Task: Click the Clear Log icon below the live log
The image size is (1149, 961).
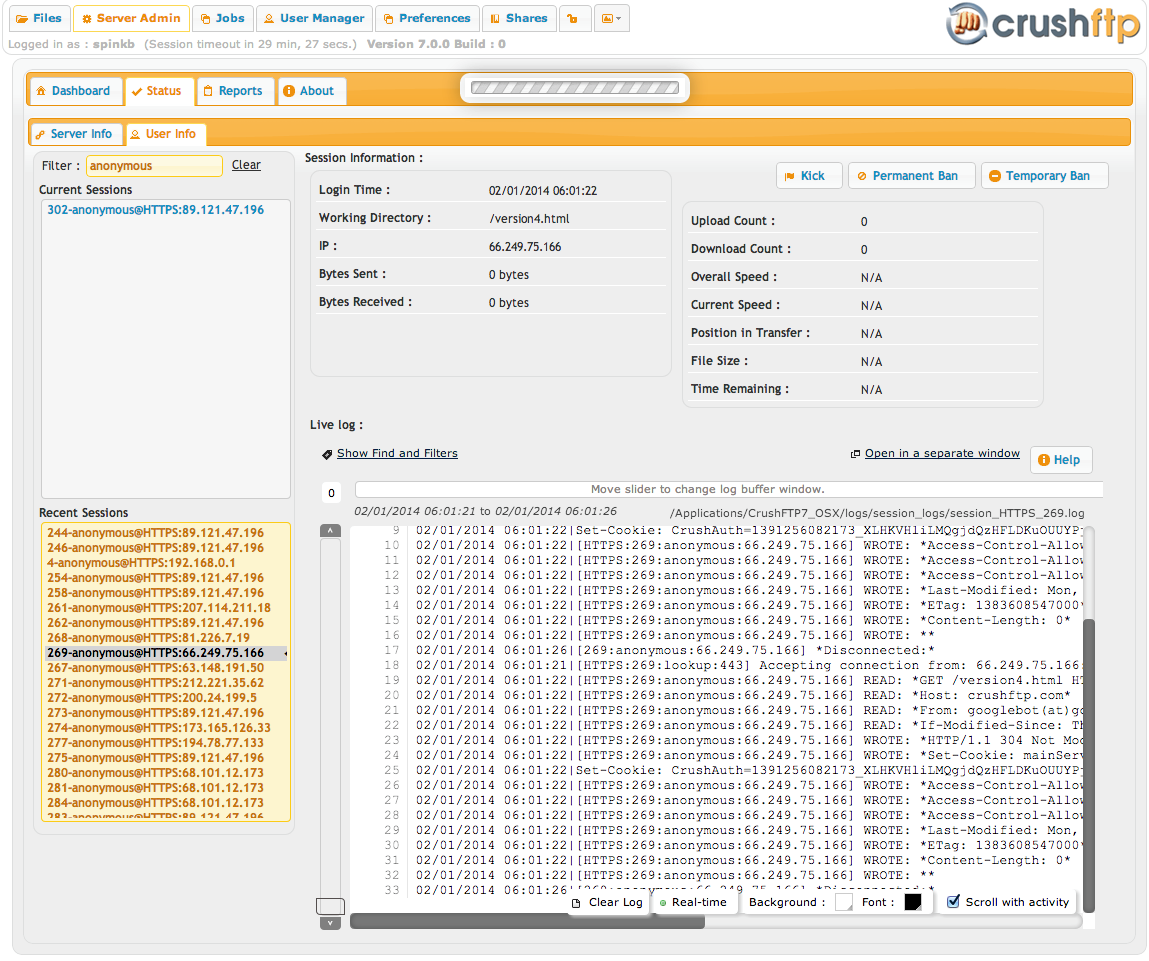Action: 606,902
